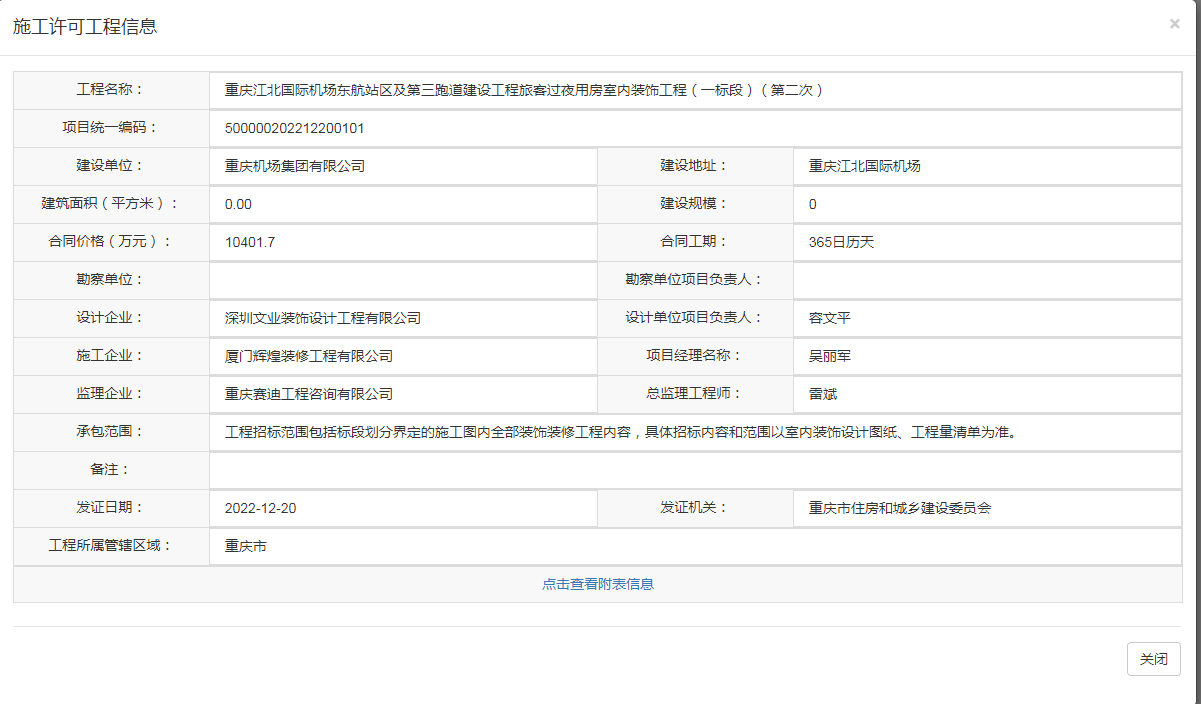The height and width of the screenshot is (704, 1201).
Task: Click supervision company 重庆赛迪工程咨询有限公司
Action: point(309,394)
